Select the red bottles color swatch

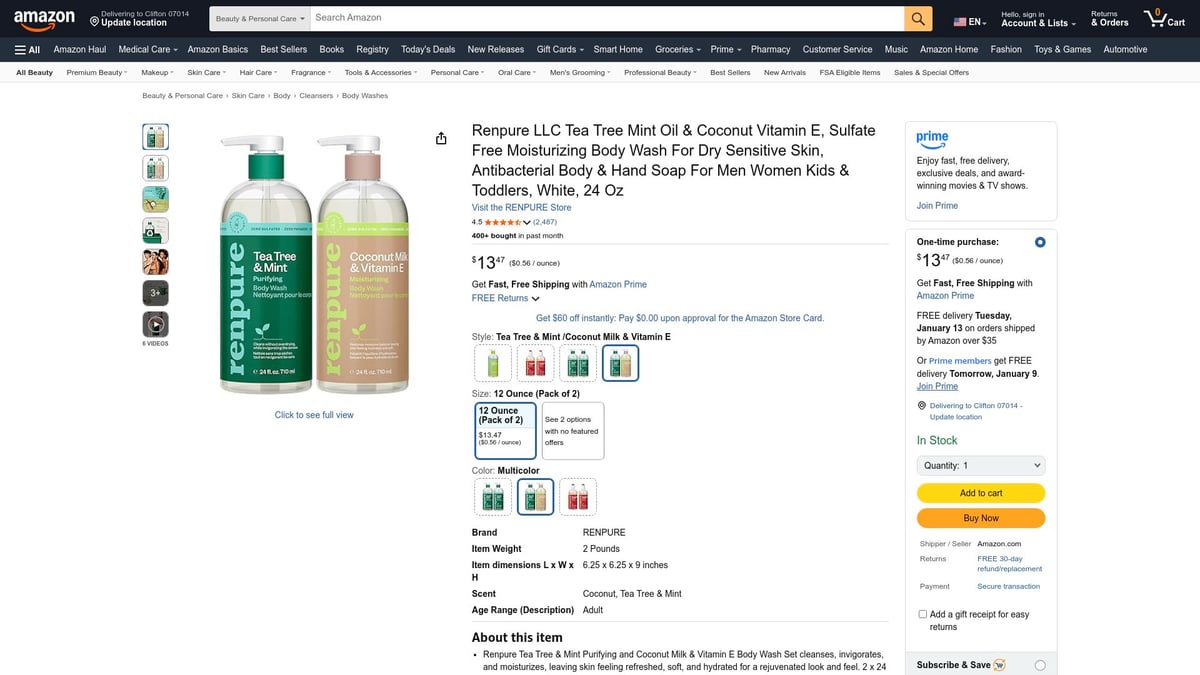coord(578,496)
